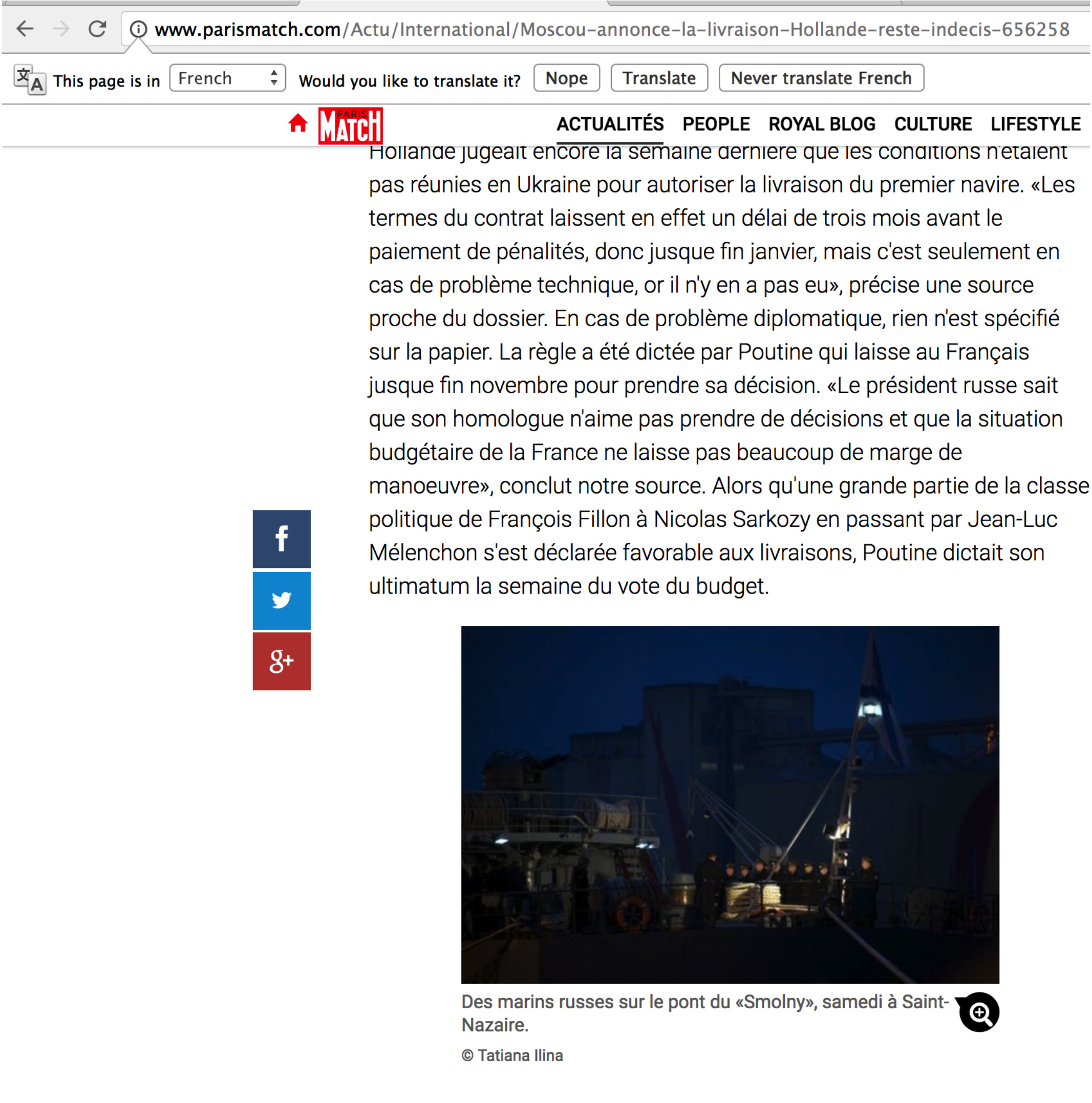The image size is (1092, 1103).
Task: Share article on Twitter
Action: click(x=282, y=601)
